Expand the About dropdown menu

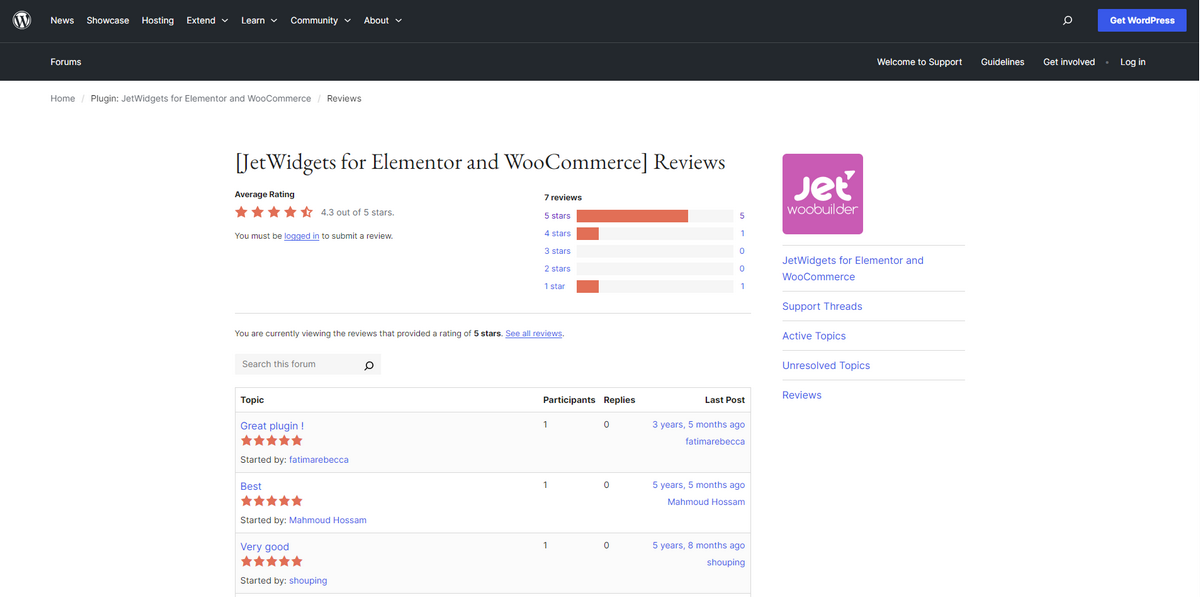[x=383, y=20]
